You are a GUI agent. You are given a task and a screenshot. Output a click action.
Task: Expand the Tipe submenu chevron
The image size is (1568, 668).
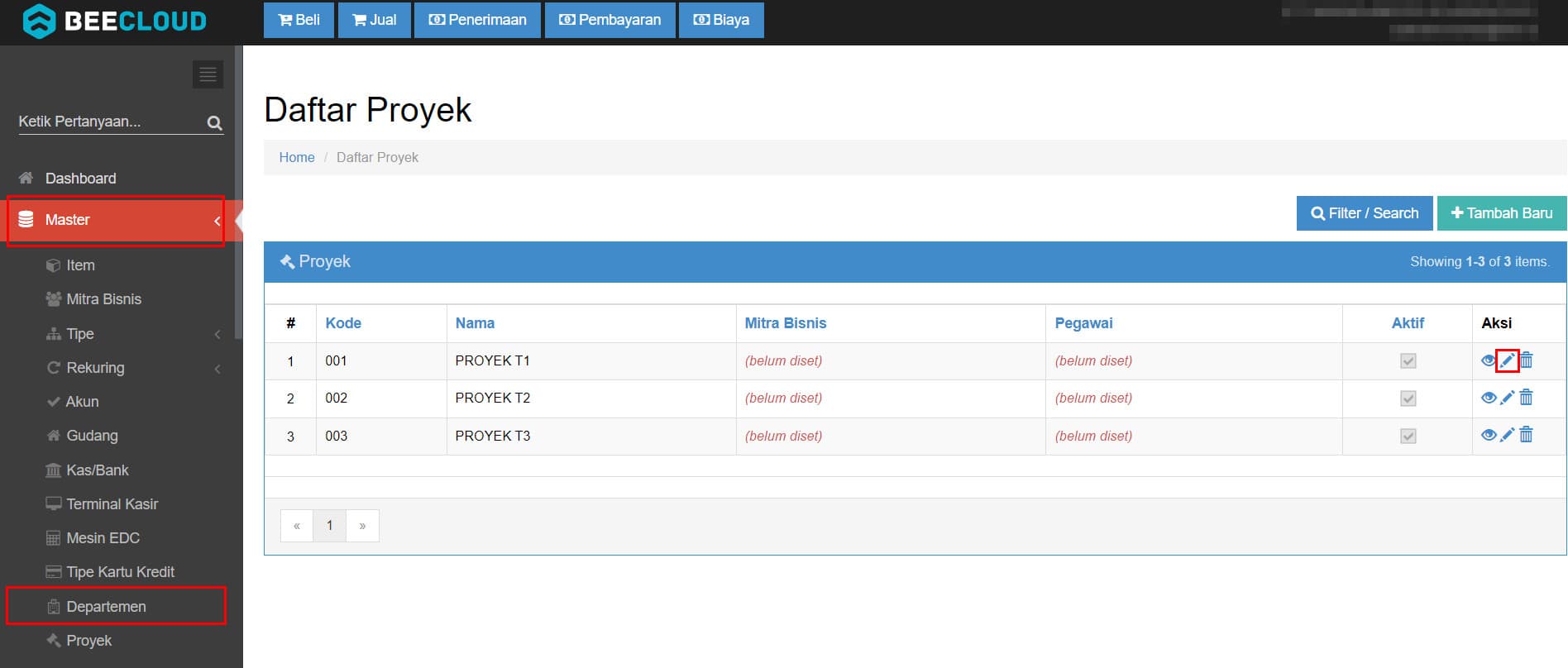[218, 335]
